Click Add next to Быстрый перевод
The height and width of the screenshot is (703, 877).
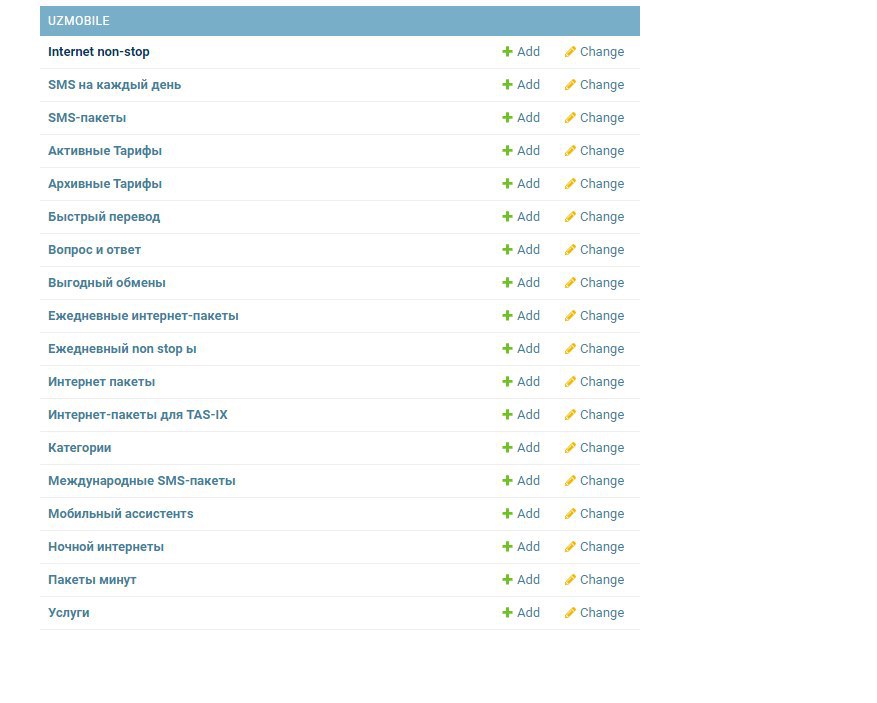pyautogui.click(x=521, y=216)
